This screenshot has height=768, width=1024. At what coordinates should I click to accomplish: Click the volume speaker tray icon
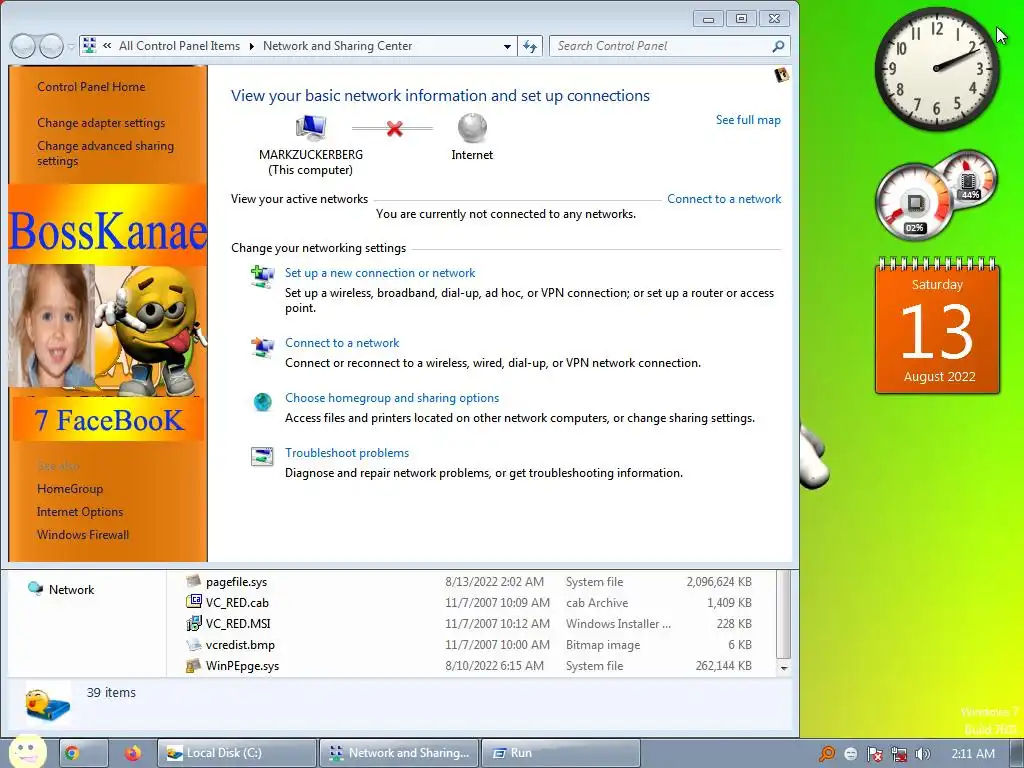922,754
